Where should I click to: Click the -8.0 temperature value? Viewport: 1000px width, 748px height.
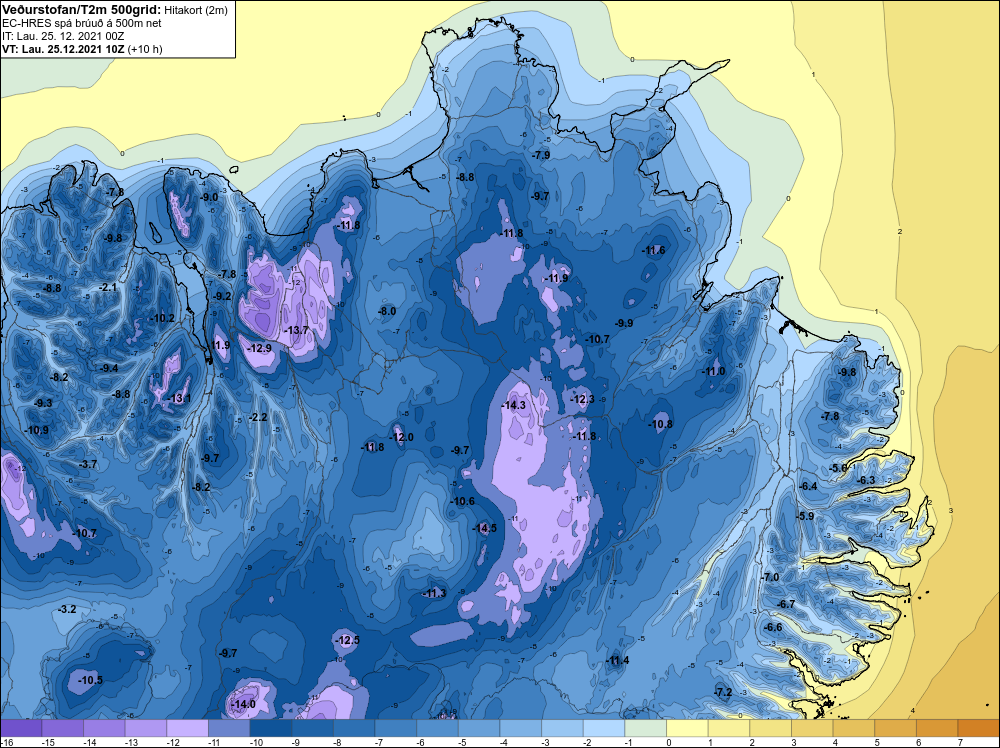[x=387, y=311]
